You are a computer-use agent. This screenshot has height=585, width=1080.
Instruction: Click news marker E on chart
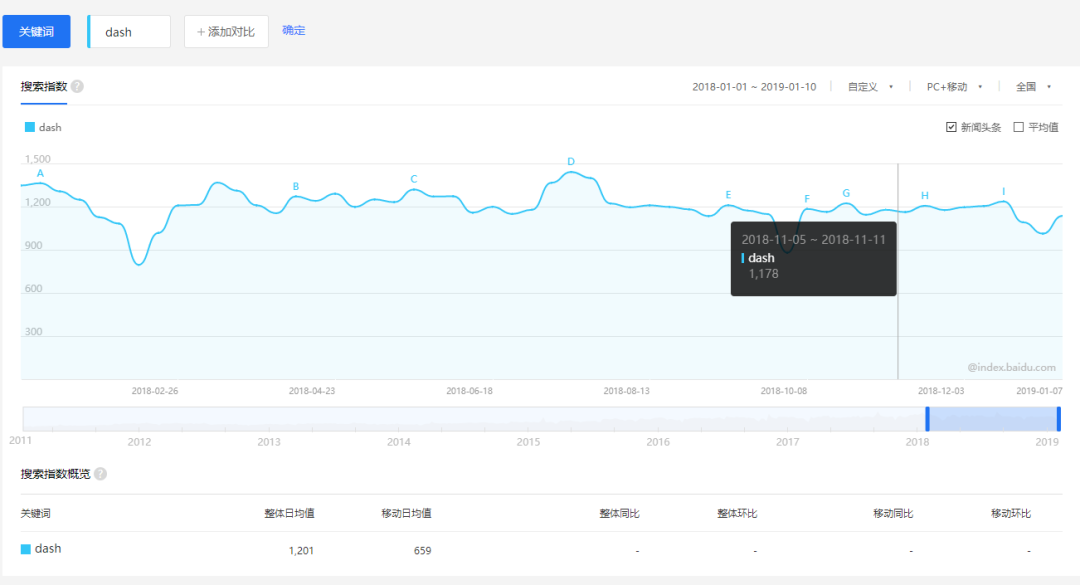[728, 195]
